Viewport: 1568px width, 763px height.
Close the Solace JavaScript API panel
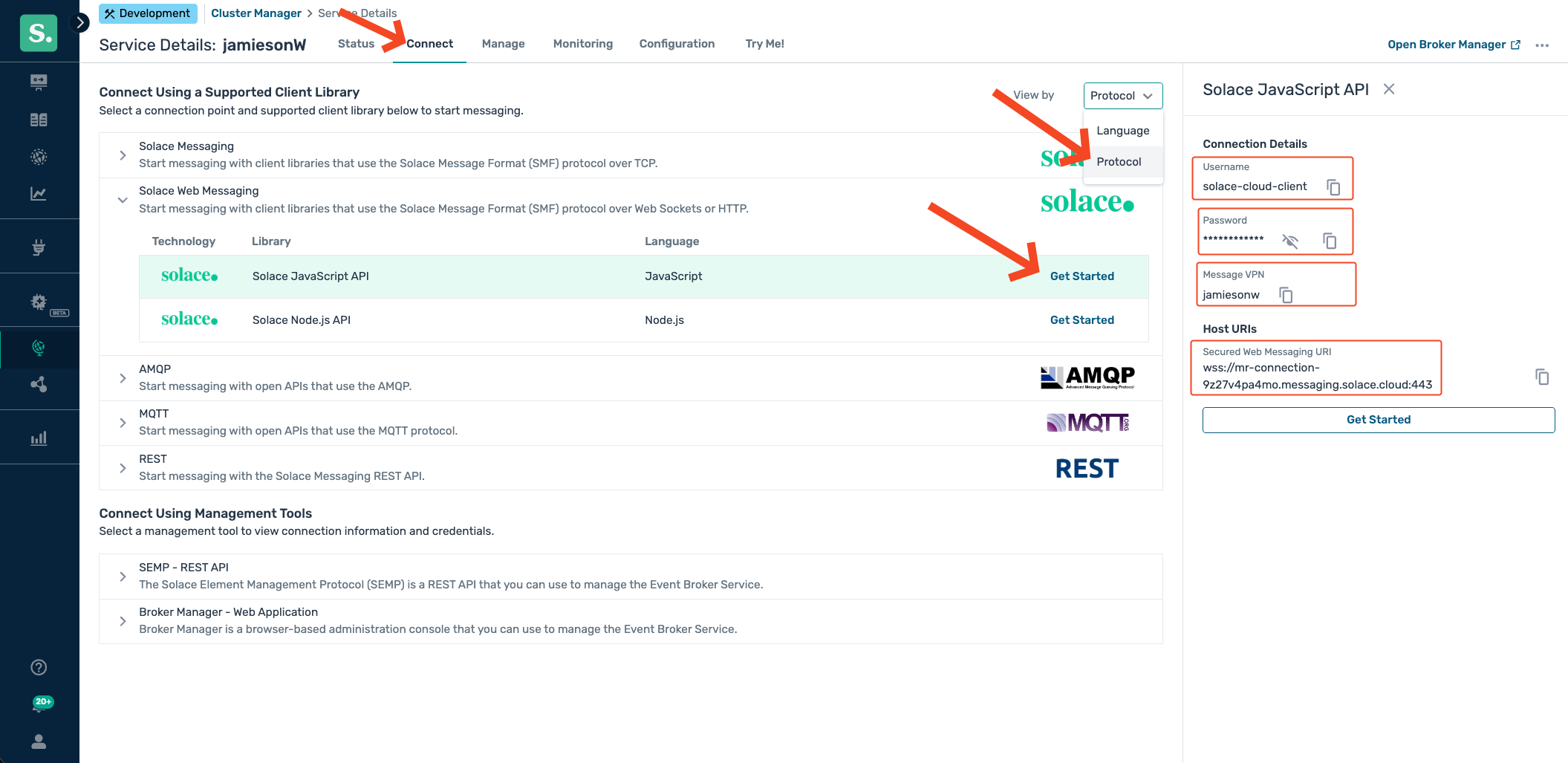tap(1388, 89)
